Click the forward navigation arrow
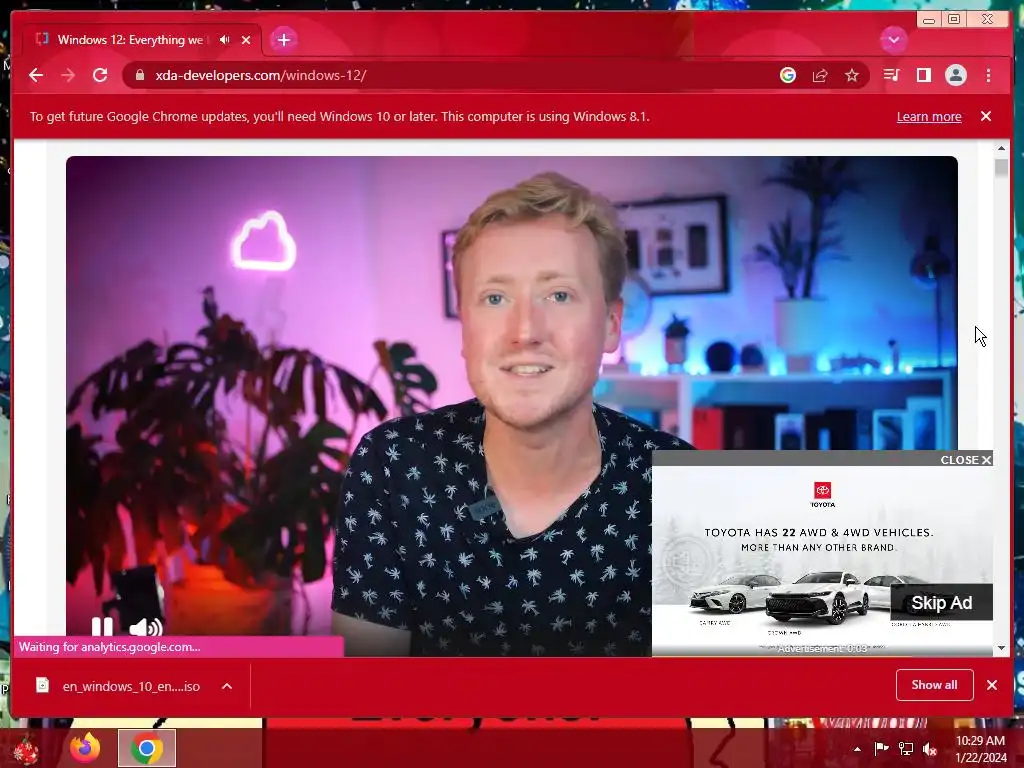The image size is (1024, 768). [68, 75]
